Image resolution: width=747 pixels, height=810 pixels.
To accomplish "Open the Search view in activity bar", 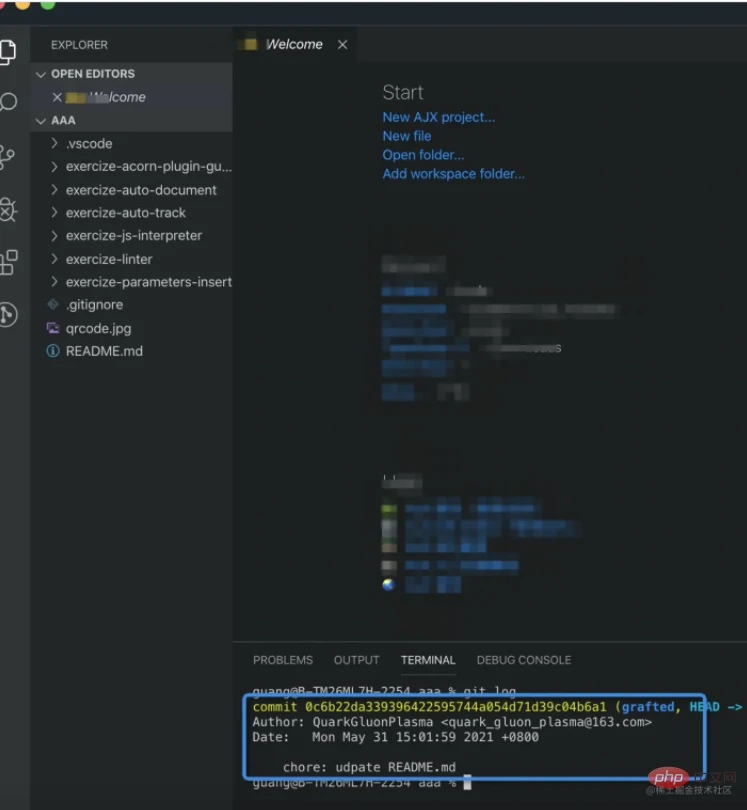I will [x=8, y=102].
